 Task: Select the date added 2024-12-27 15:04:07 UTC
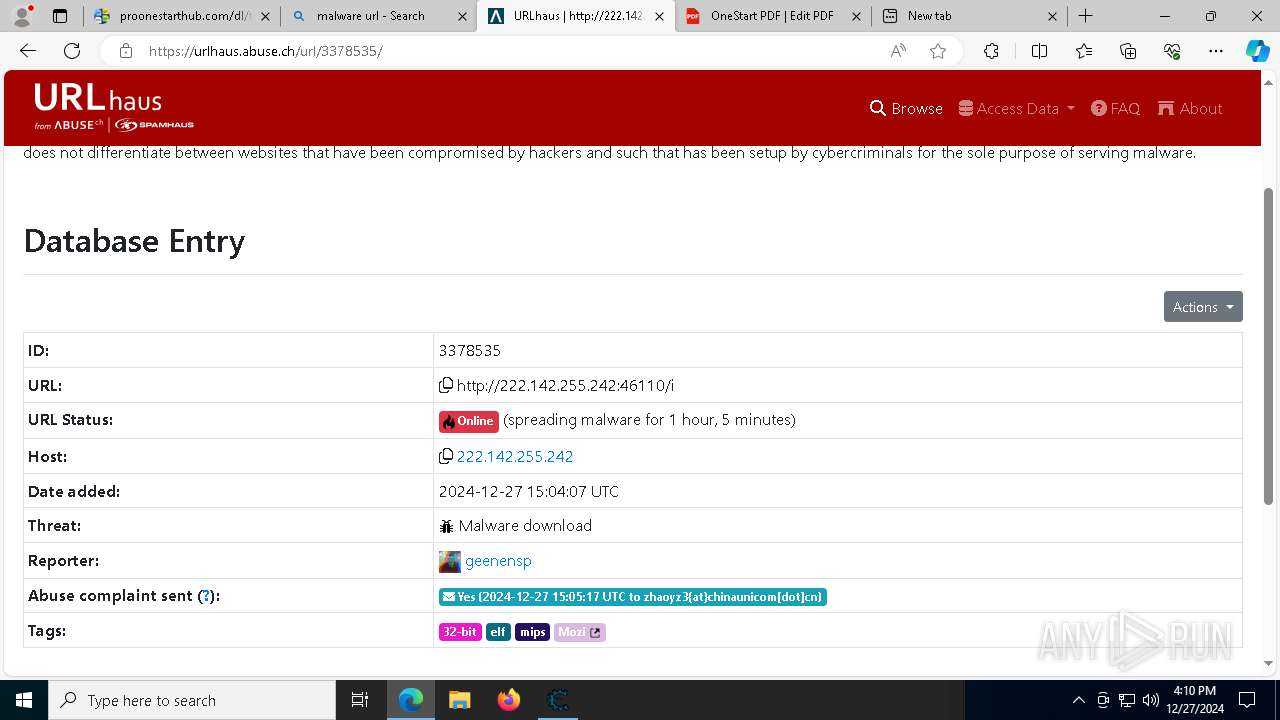click(x=529, y=492)
